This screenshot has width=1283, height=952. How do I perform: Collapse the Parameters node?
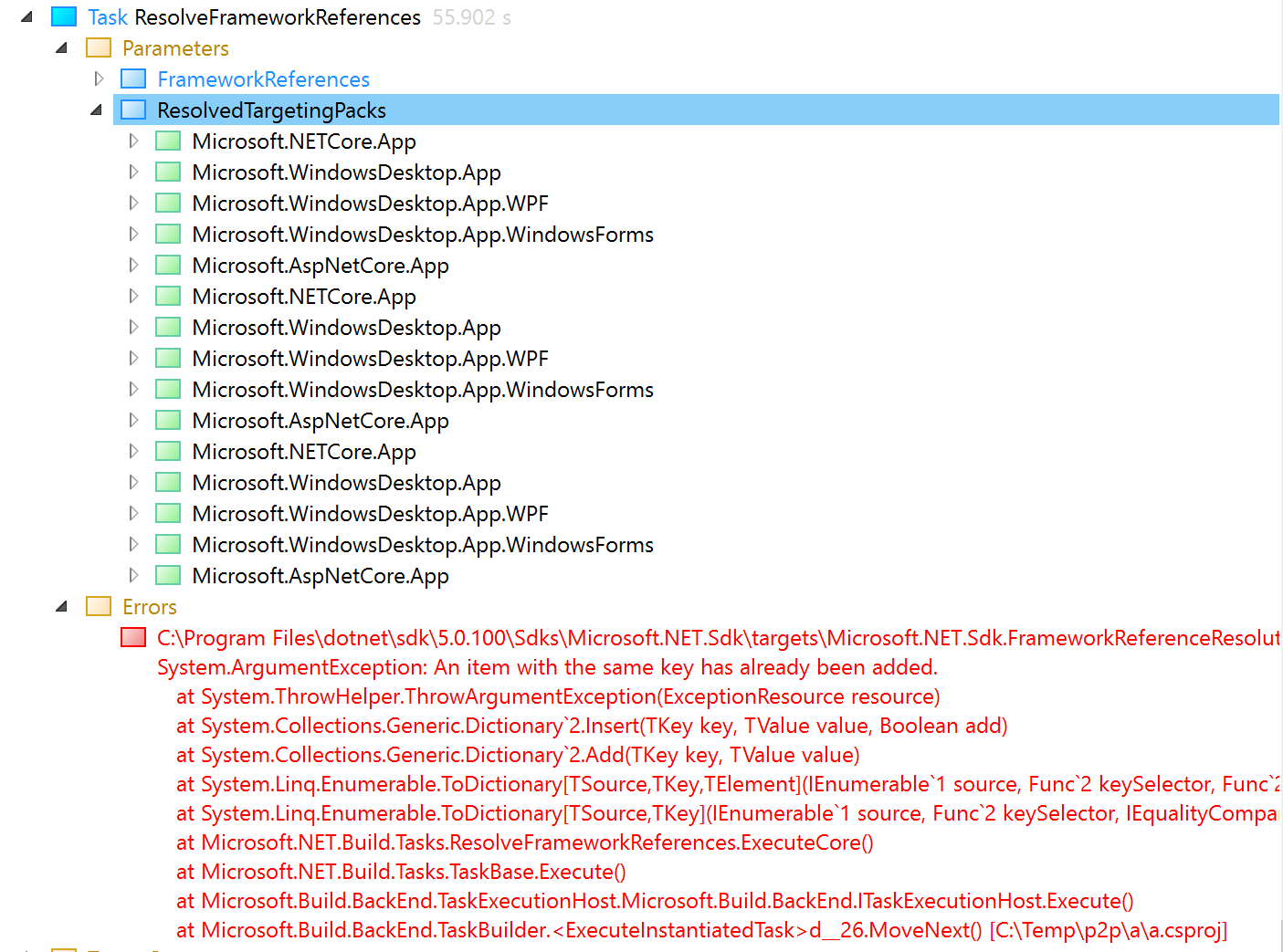[60, 47]
